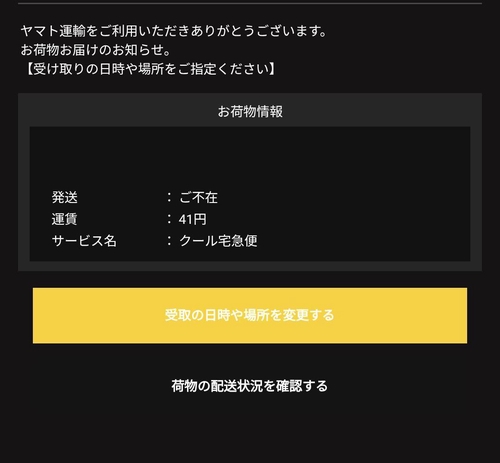Select the 41円 fare value
The image size is (500, 463).
point(193,219)
